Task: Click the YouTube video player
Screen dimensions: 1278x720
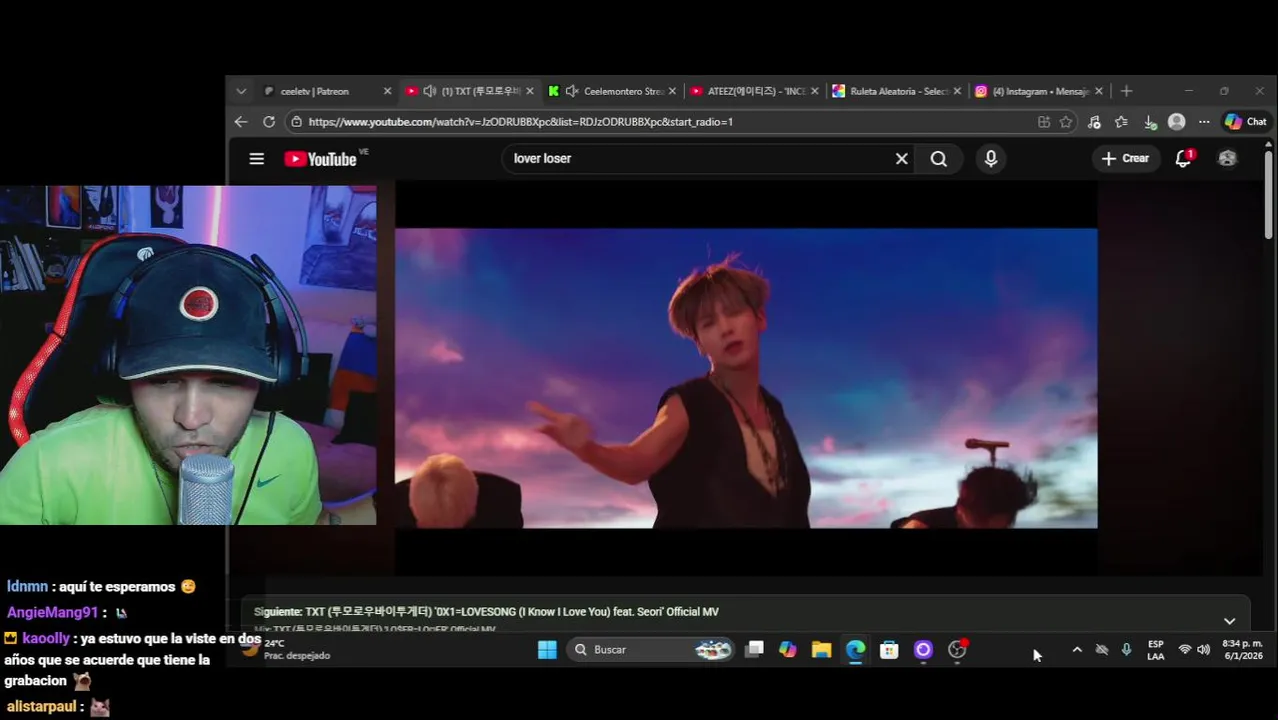Action: (x=746, y=378)
